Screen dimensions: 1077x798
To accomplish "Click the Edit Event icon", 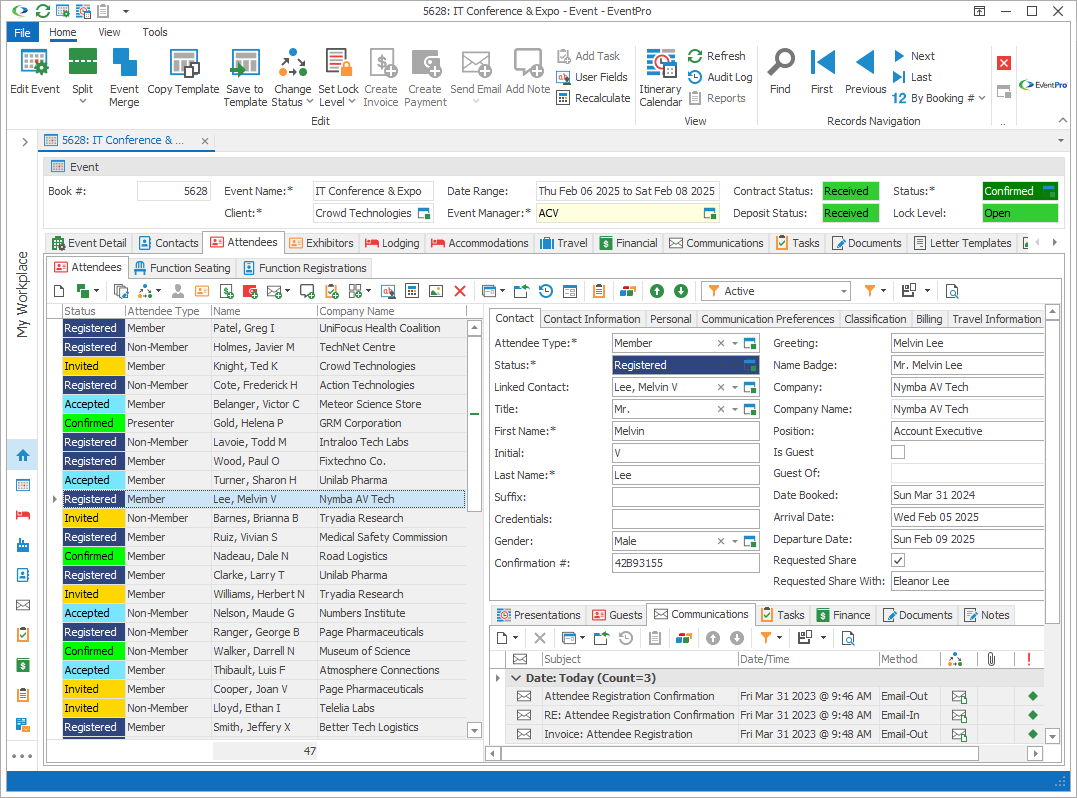I will click(35, 65).
